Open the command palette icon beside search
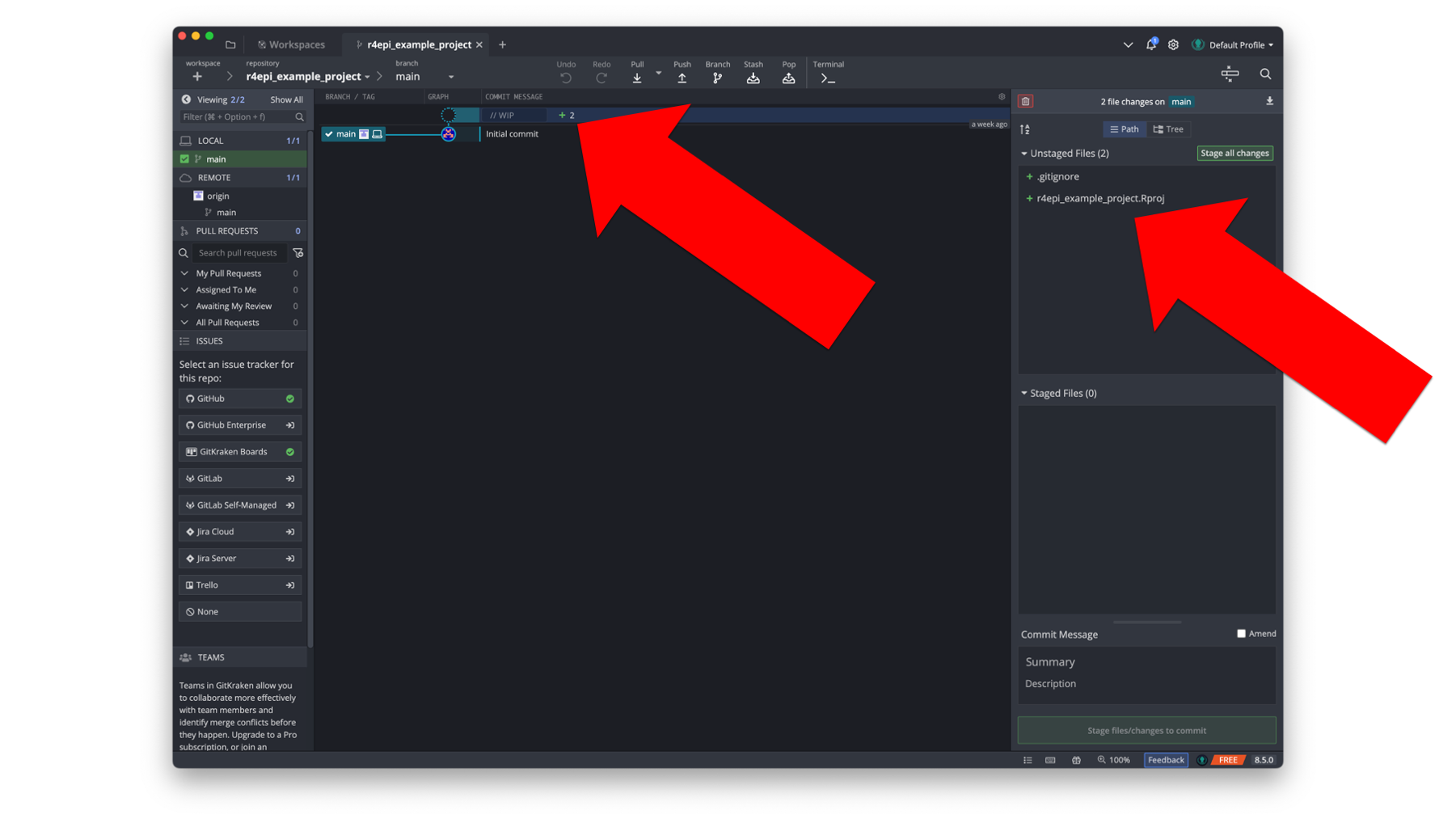The width and height of the screenshot is (1456, 819). coord(1230,74)
